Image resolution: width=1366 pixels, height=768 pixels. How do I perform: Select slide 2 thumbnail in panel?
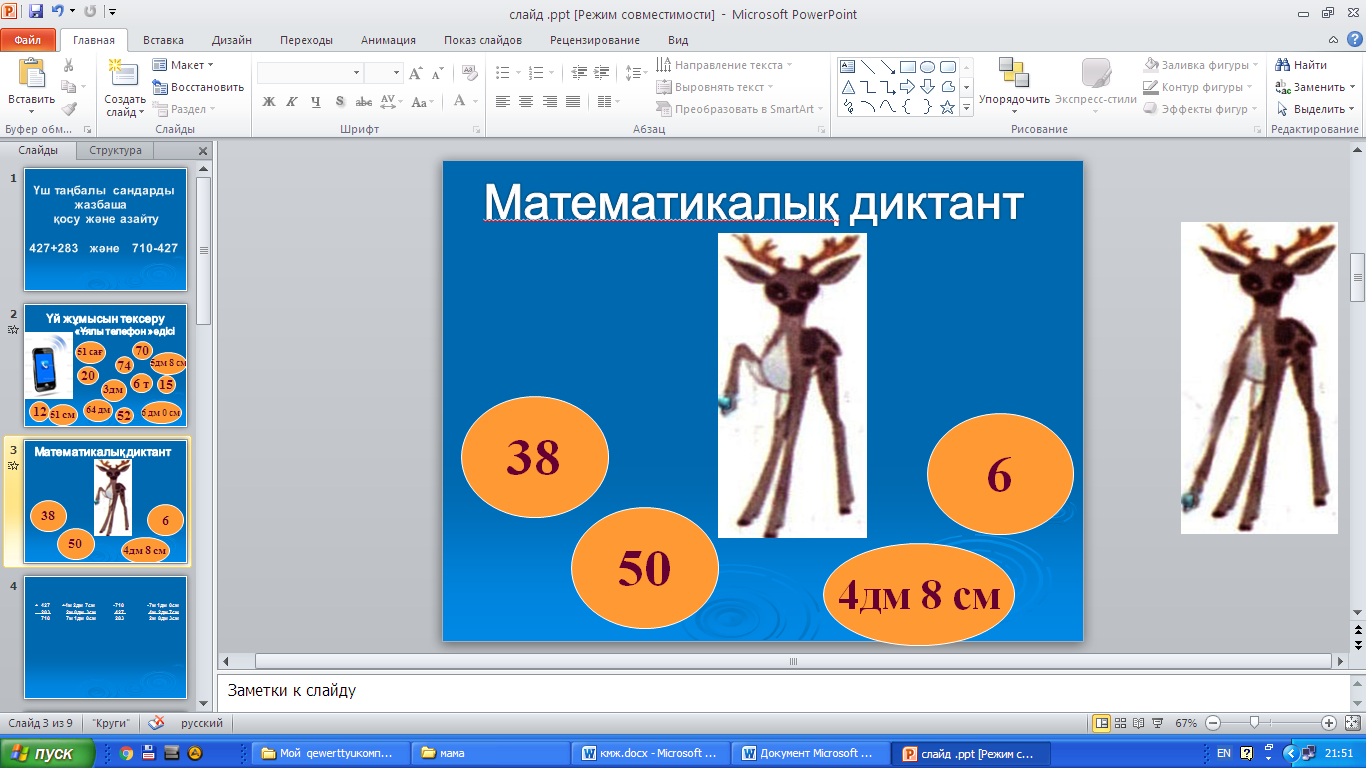106,365
